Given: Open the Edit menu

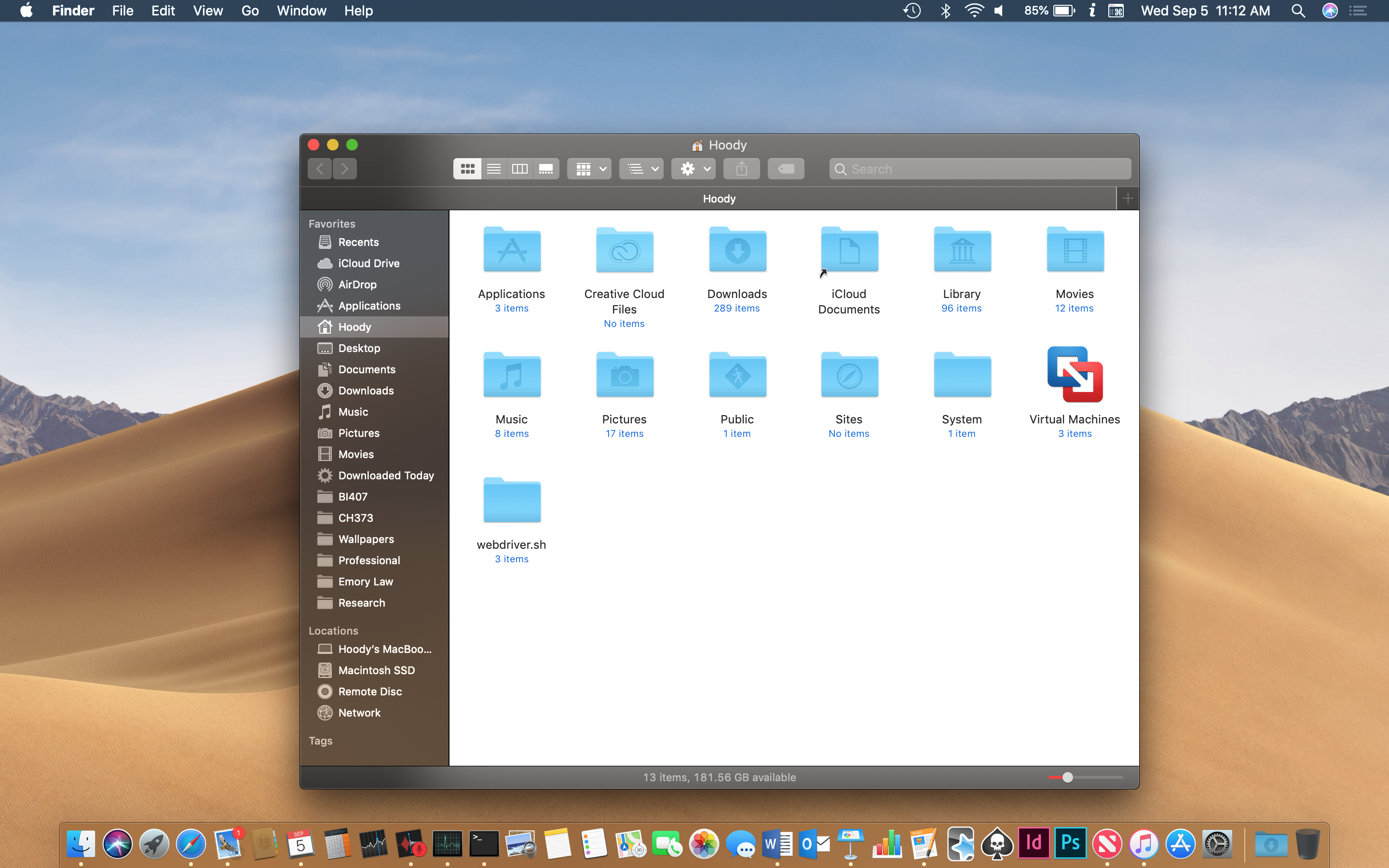Looking at the screenshot, I should click(x=163, y=11).
